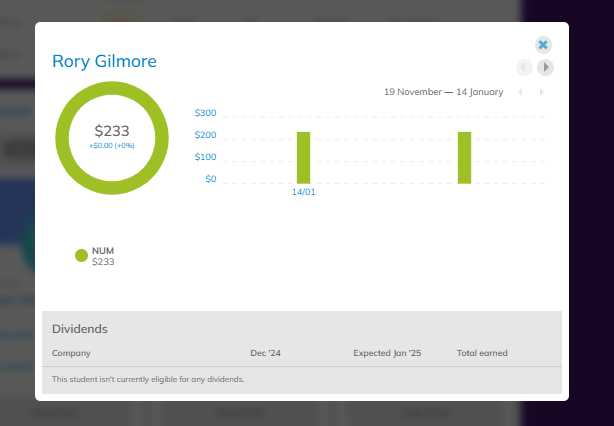This screenshot has width=614, height=426.
Task: Click the green bar above 14/01
Action: click(x=303, y=158)
